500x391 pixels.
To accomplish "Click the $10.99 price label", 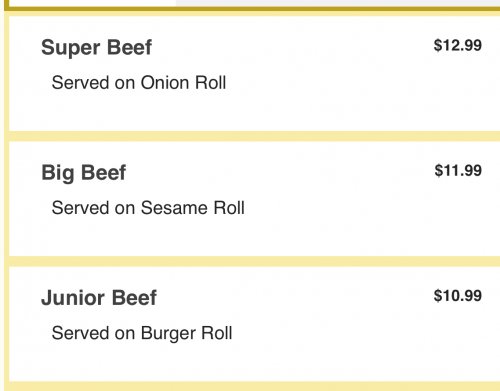I will click(x=458, y=296).
